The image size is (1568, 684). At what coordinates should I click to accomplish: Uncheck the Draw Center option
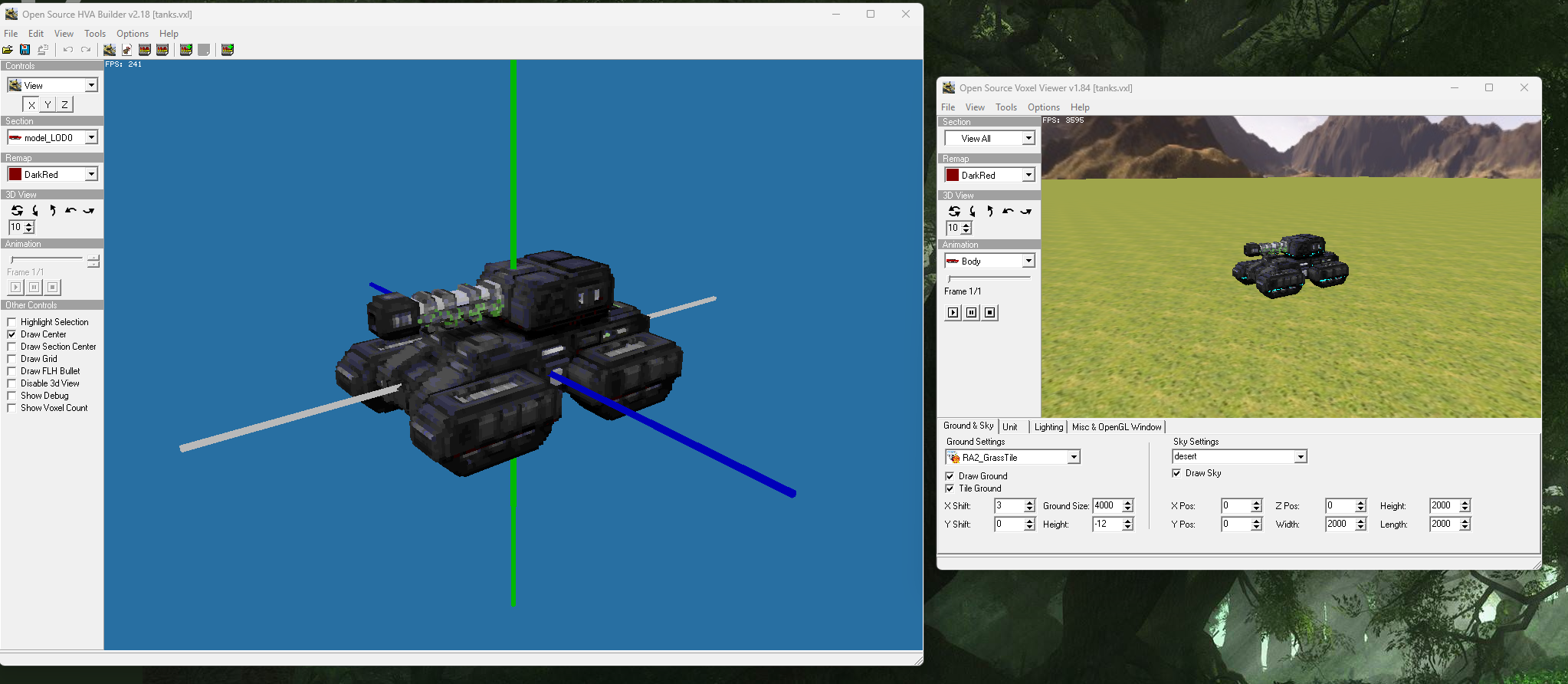11,334
